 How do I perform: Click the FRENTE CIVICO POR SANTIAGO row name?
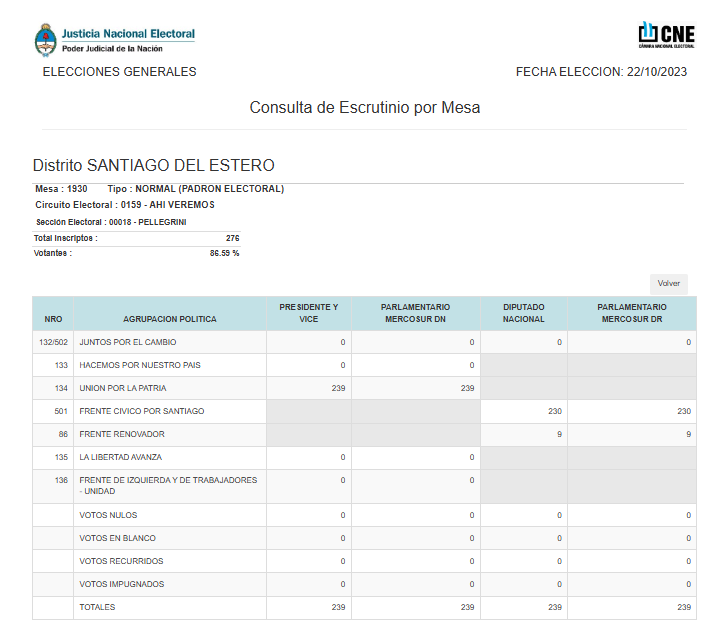pyautogui.click(x=141, y=411)
